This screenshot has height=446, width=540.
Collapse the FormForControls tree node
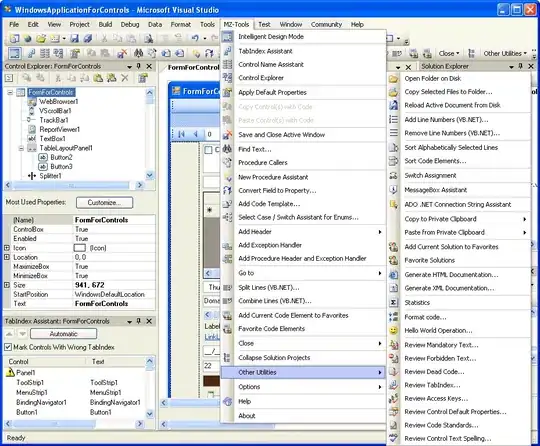10,92
